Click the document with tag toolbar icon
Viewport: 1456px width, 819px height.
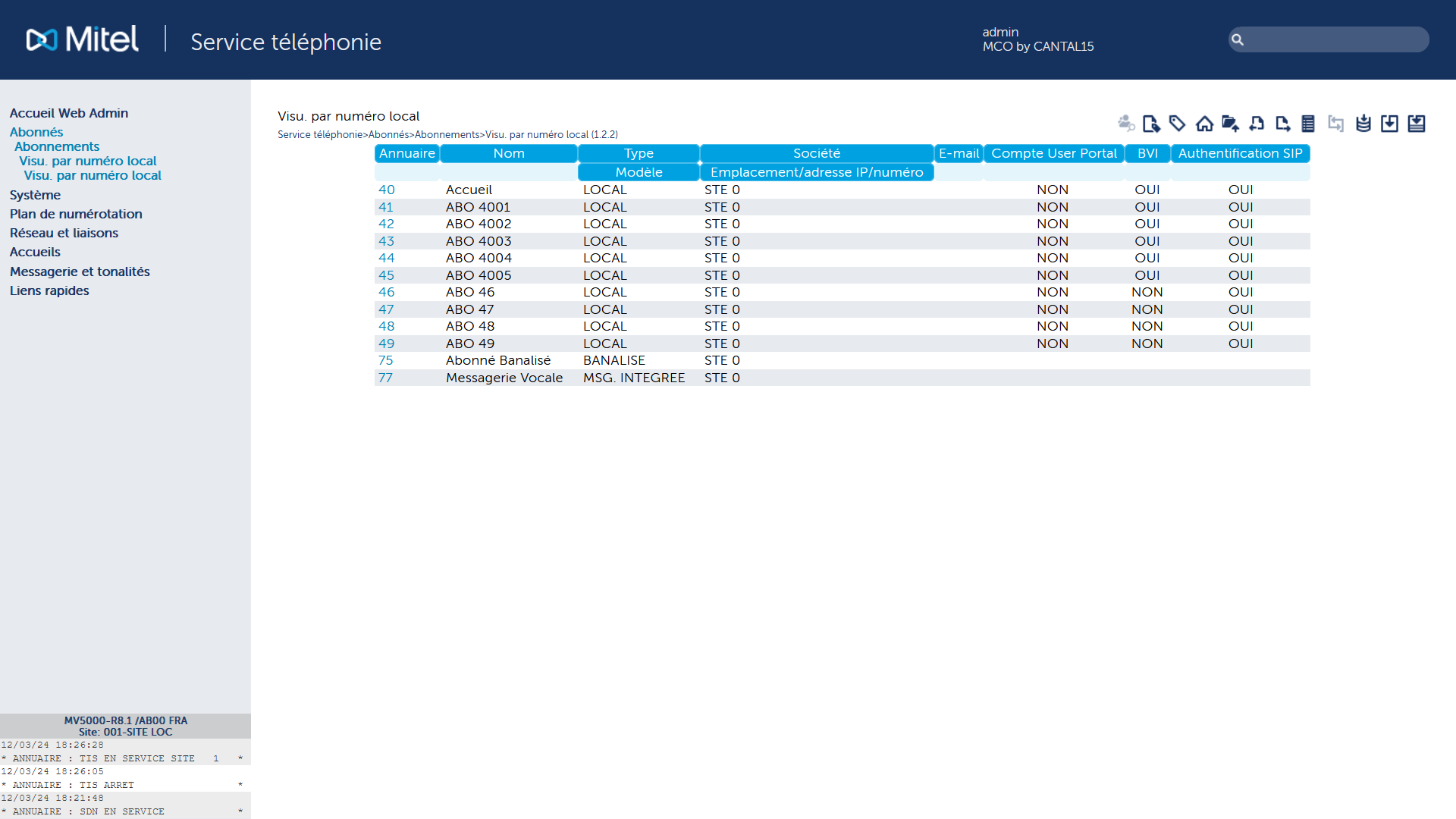(x=1151, y=123)
